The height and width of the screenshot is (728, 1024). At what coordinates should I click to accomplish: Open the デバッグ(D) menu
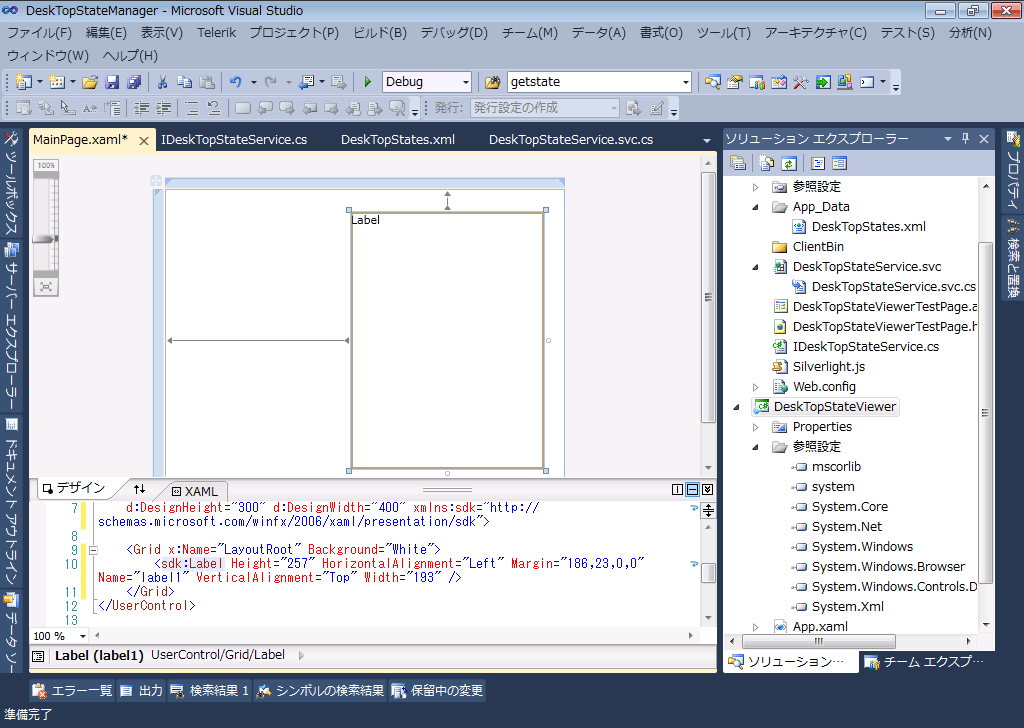pyautogui.click(x=454, y=33)
